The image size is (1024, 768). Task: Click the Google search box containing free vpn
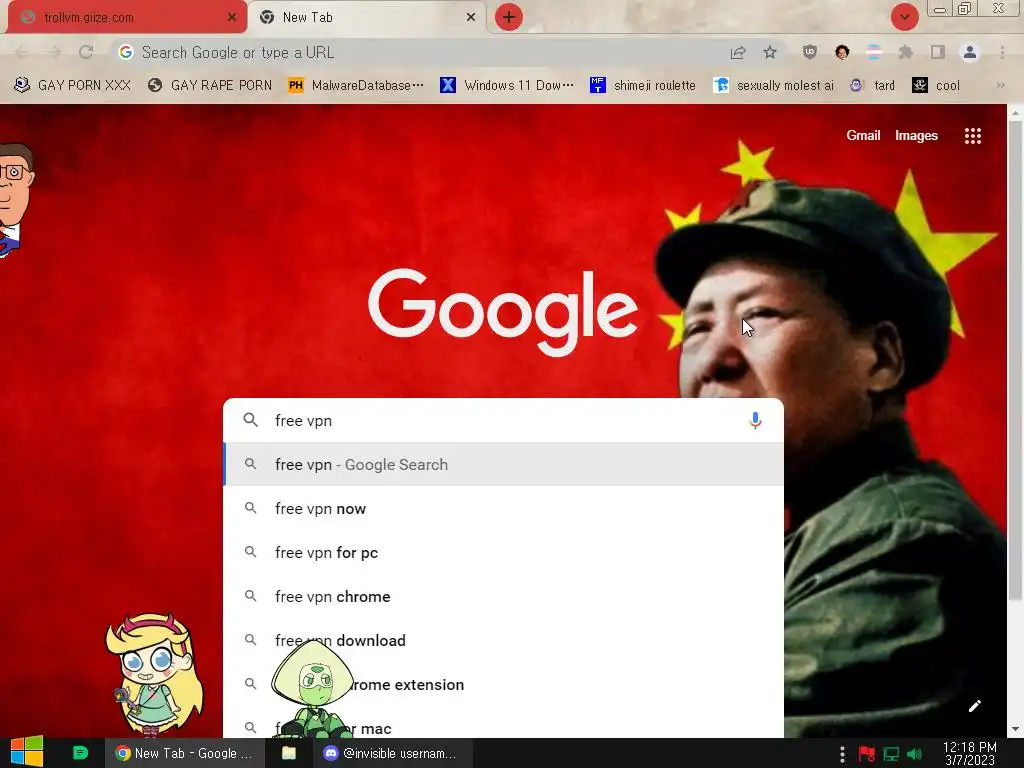coord(503,421)
